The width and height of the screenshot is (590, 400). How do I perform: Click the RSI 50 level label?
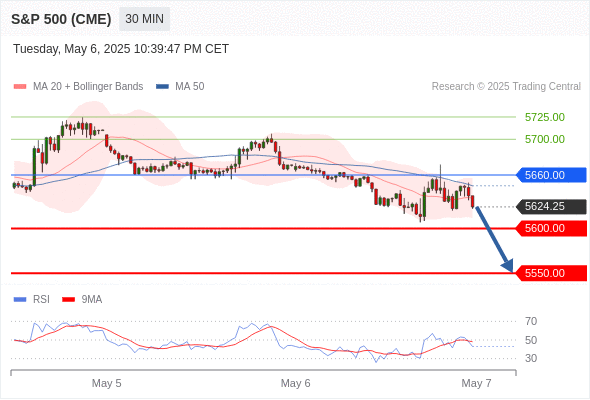tap(531, 340)
